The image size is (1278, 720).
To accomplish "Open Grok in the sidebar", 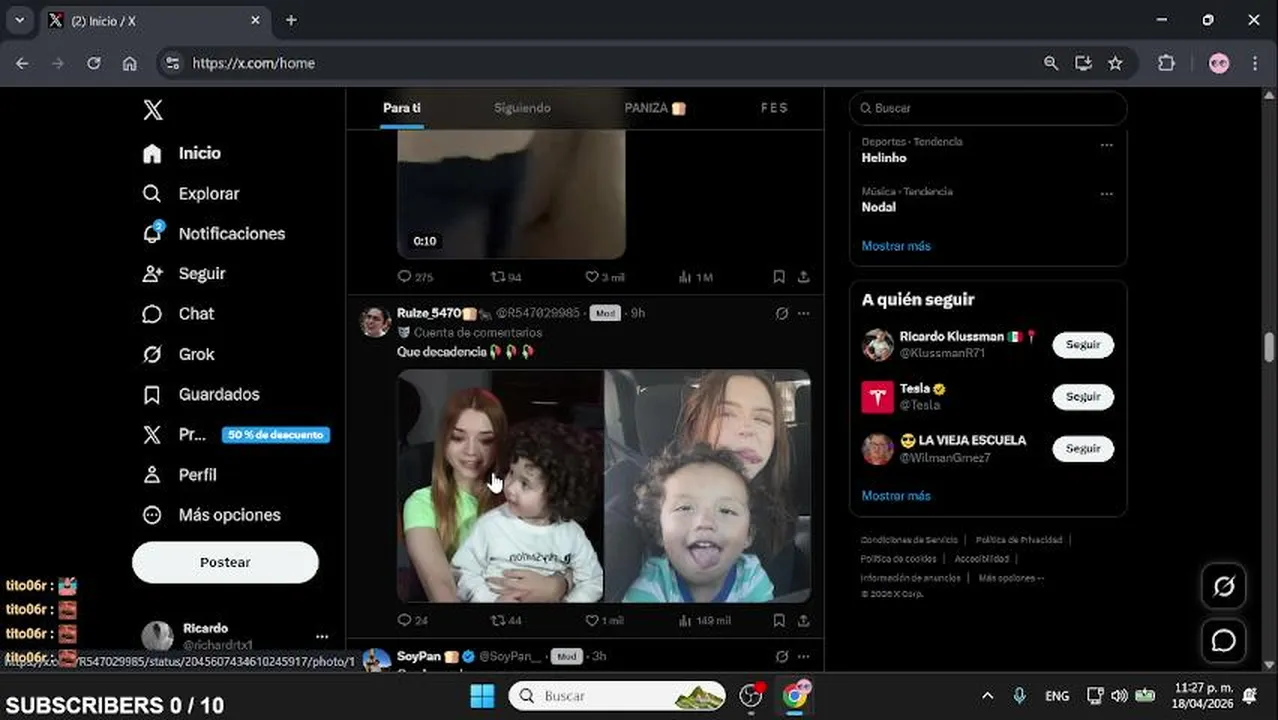I will [178, 354].
